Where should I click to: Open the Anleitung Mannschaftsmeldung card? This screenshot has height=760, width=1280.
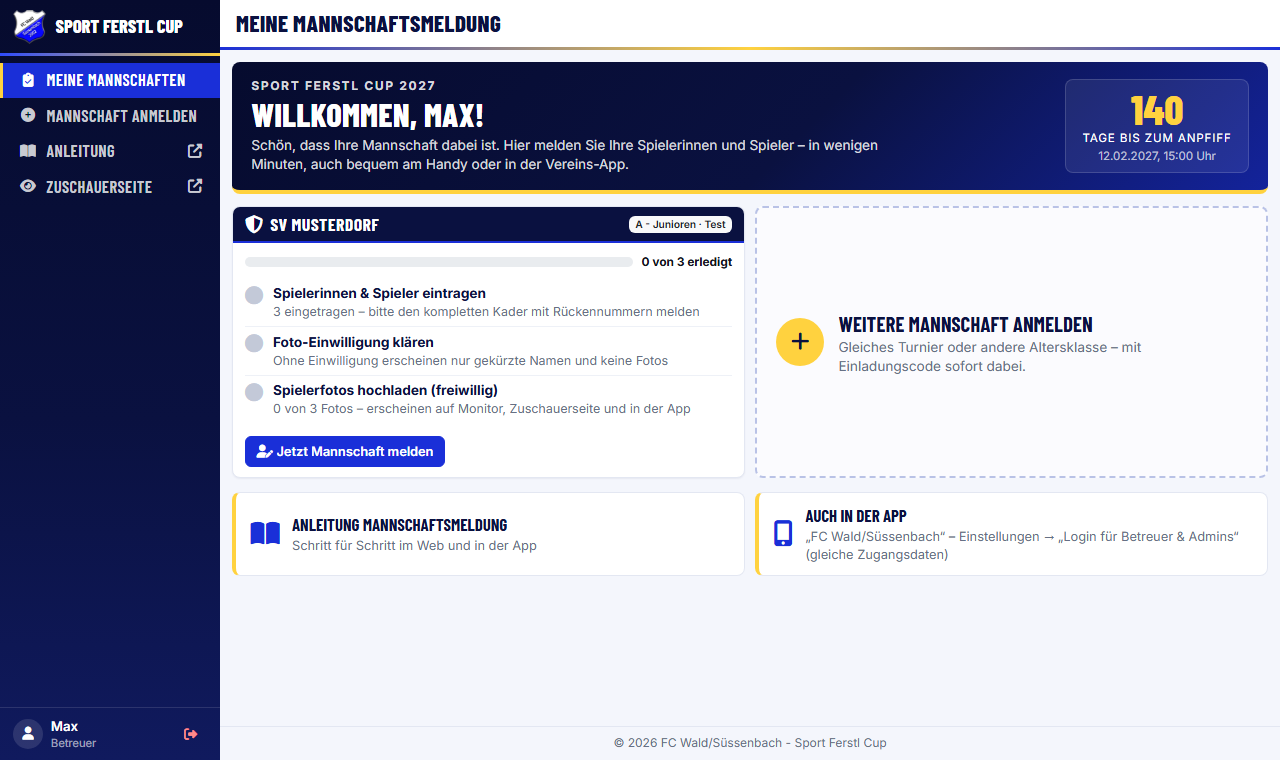(x=488, y=534)
